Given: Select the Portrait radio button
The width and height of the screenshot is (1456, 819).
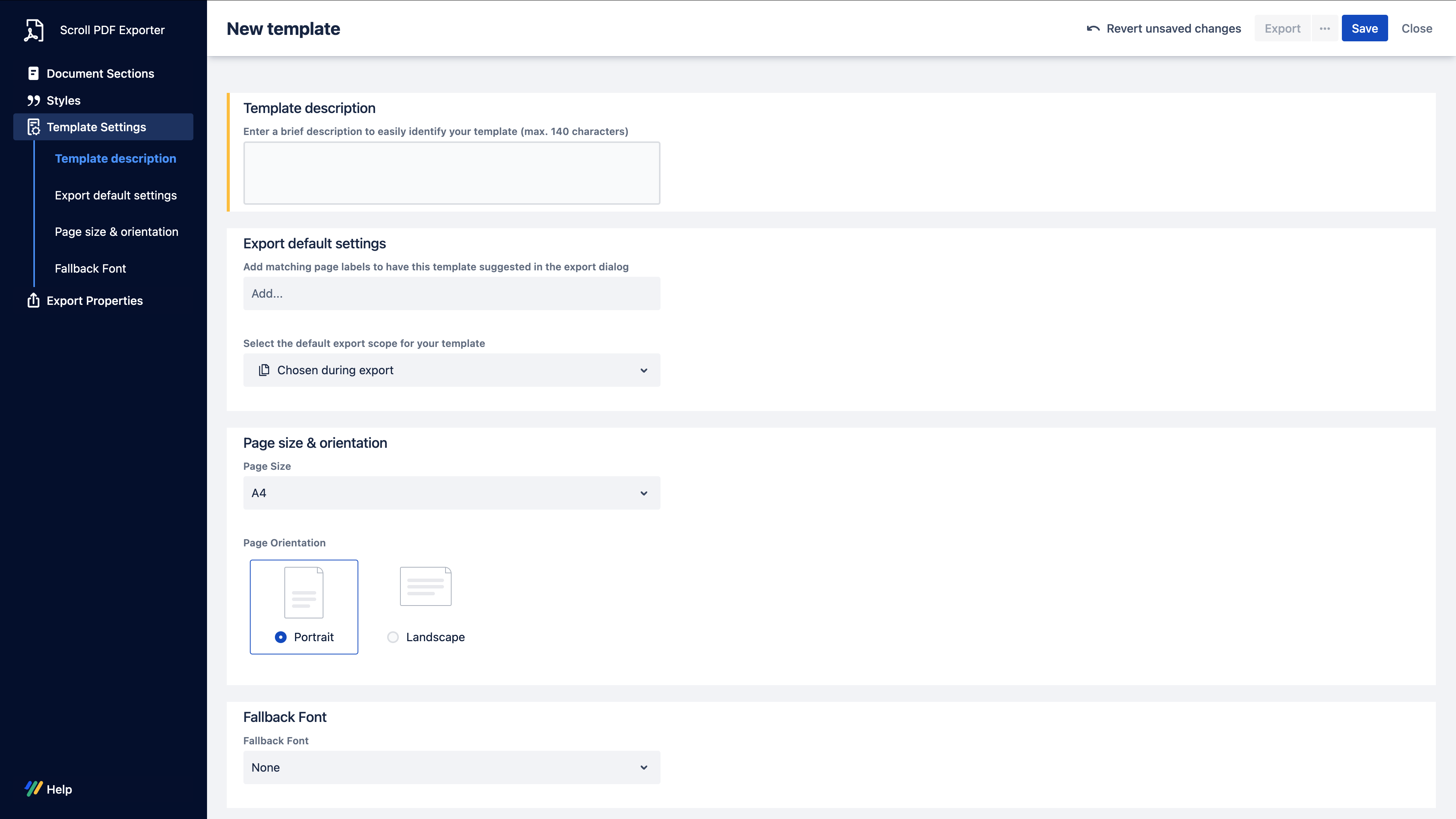Looking at the screenshot, I should (x=280, y=637).
